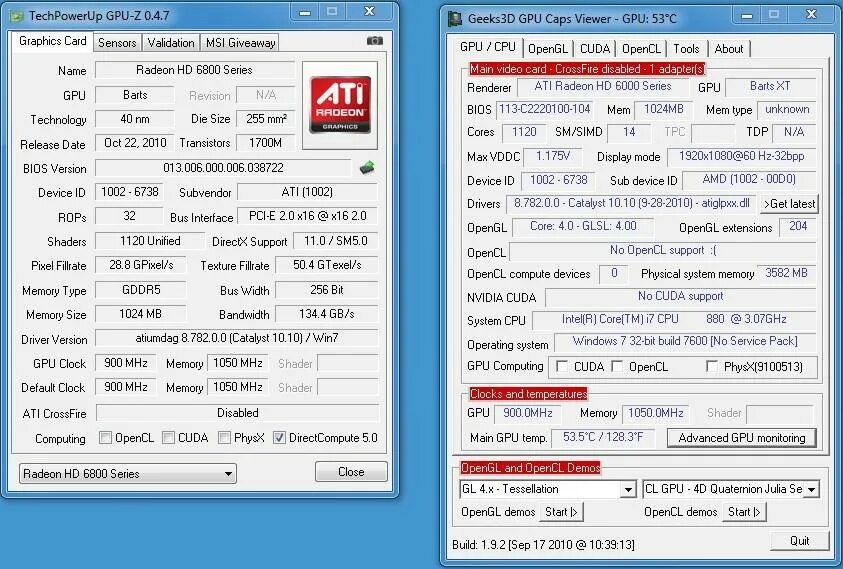Click the Pixel Fillrate 28.8 GPixel/s value
The image size is (843, 569).
coord(141,265)
